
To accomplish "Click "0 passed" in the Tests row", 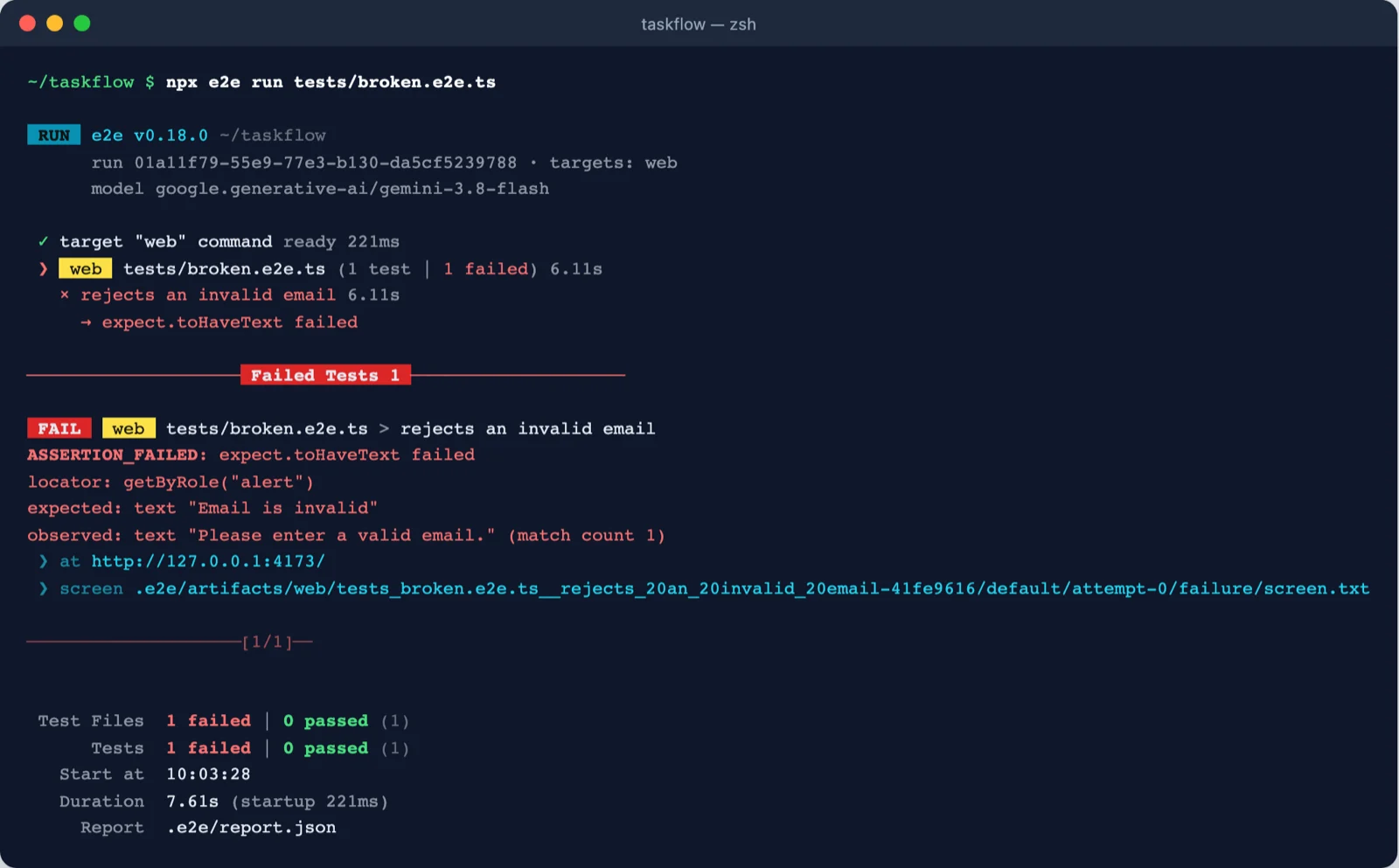I will click(325, 748).
